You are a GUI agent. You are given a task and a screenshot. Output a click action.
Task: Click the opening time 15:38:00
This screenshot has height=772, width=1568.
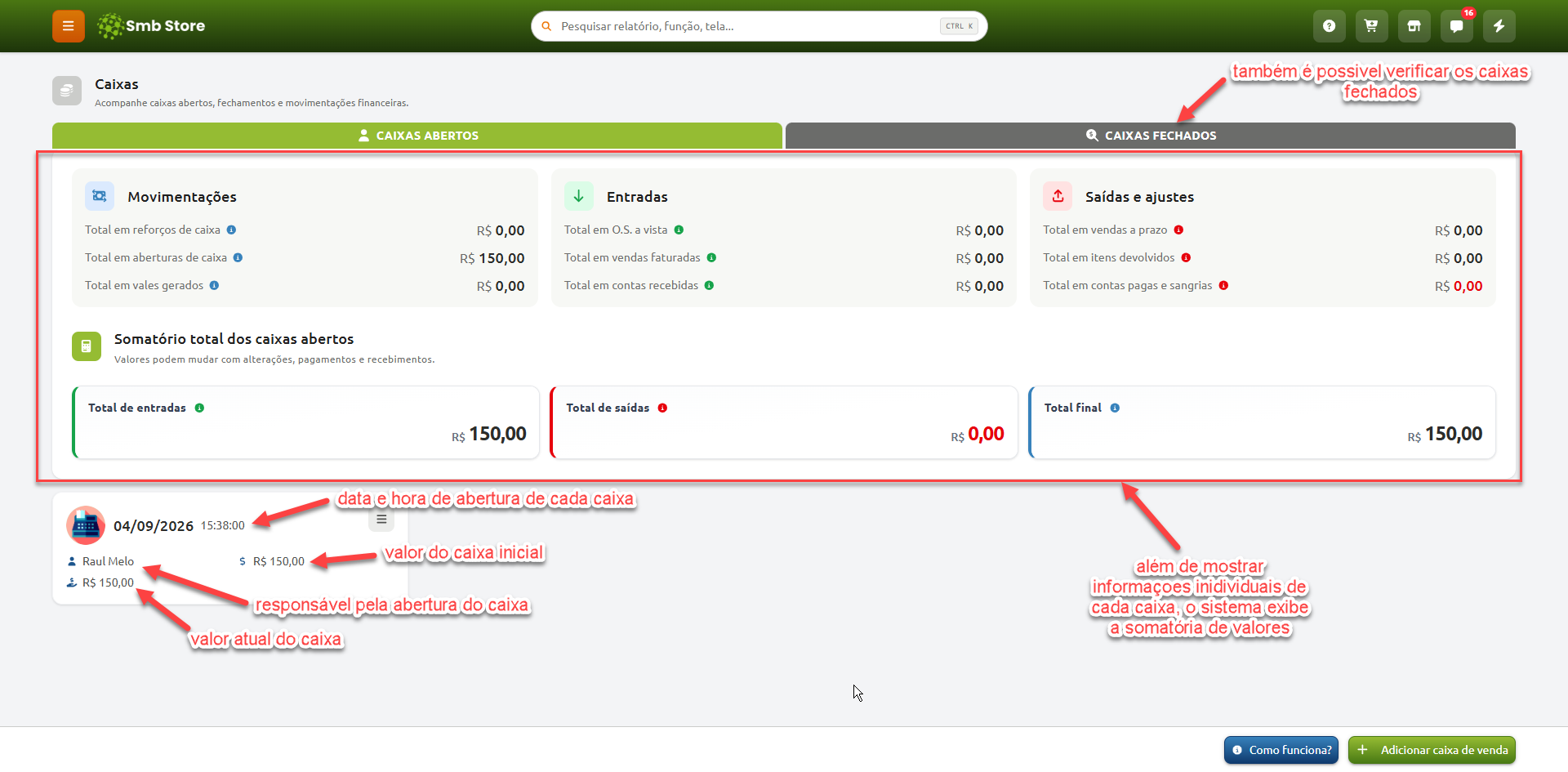[223, 525]
